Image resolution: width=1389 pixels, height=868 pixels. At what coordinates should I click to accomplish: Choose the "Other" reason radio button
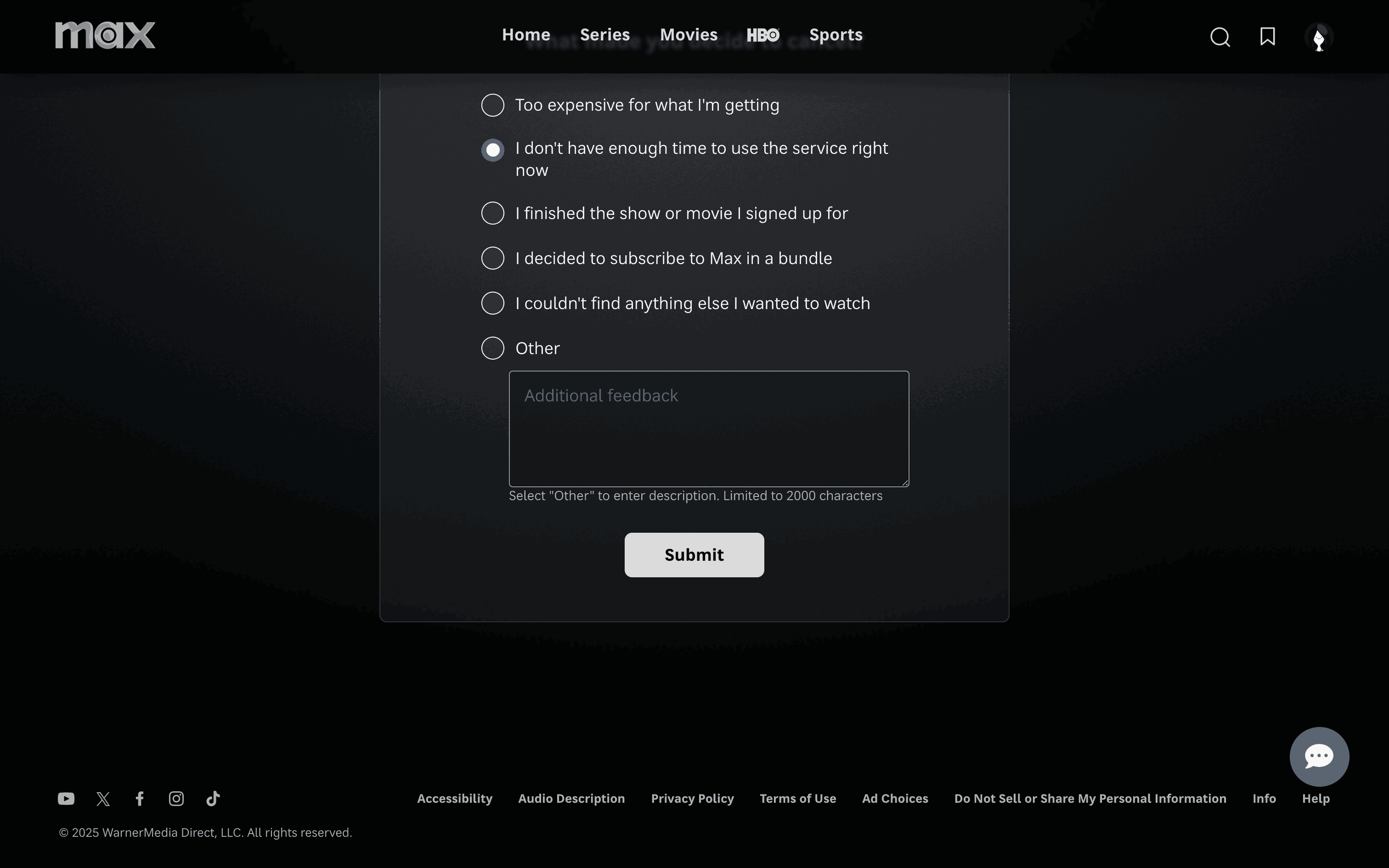click(x=492, y=348)
